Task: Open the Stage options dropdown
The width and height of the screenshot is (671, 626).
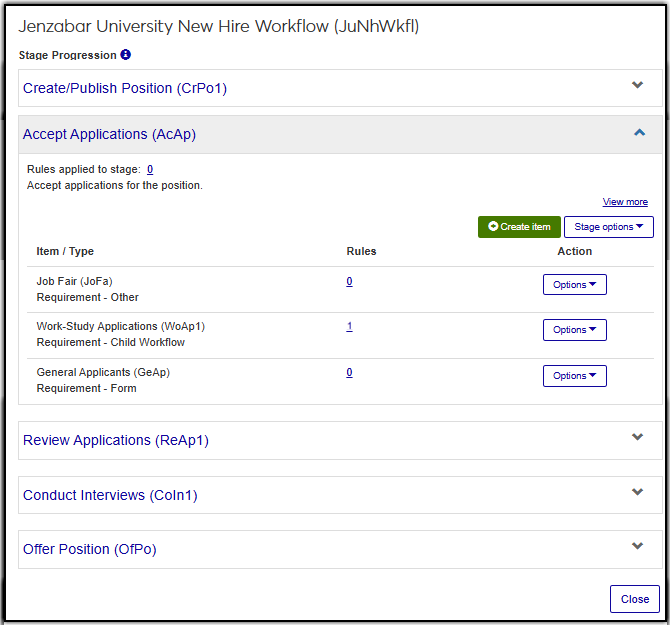Action: point(608,227)
